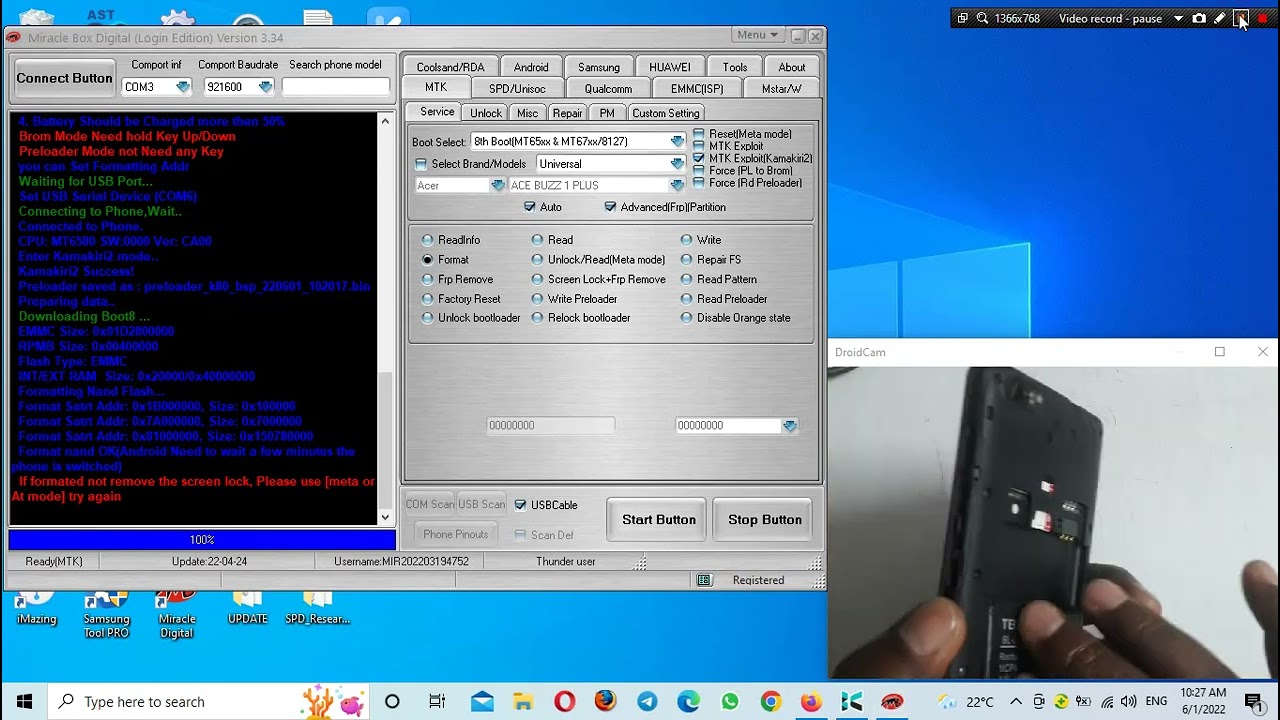The width and height of the screenshot is (1280, 720).
Task: Click the recorder window select icon
Action: [962, 18]
